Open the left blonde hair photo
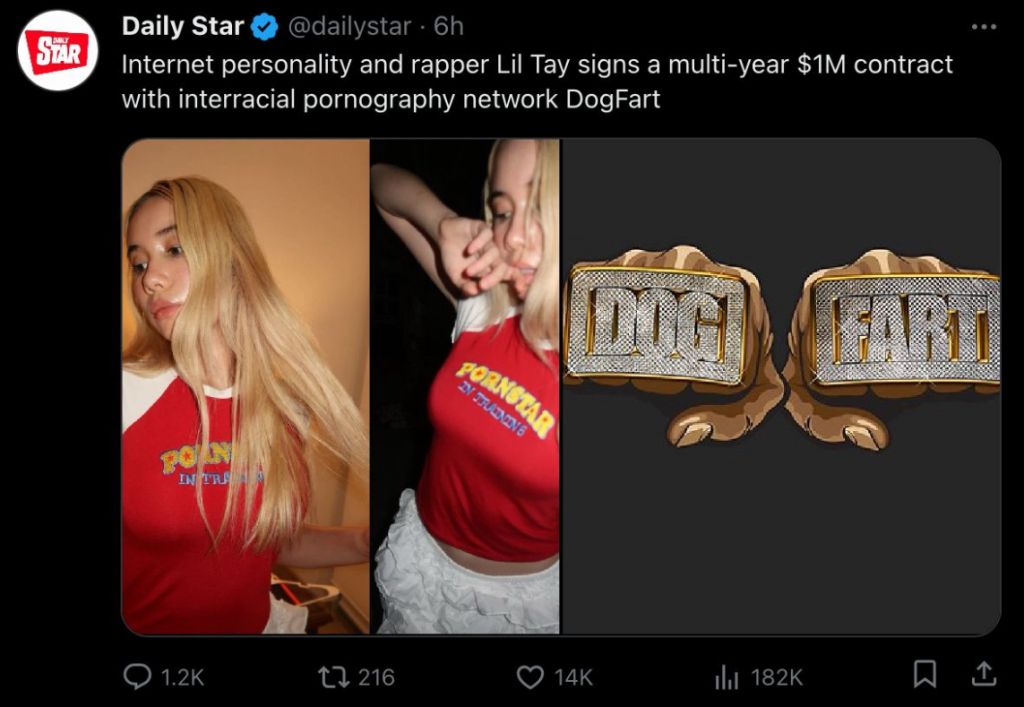 [246, 386]
